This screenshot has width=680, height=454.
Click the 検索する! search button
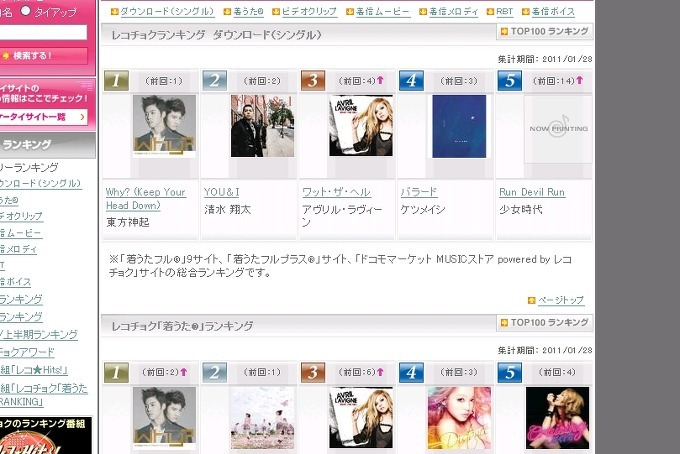43,56
